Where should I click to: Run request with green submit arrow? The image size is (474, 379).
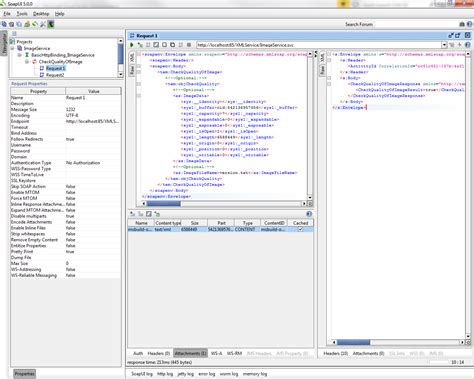click(132, 45)
